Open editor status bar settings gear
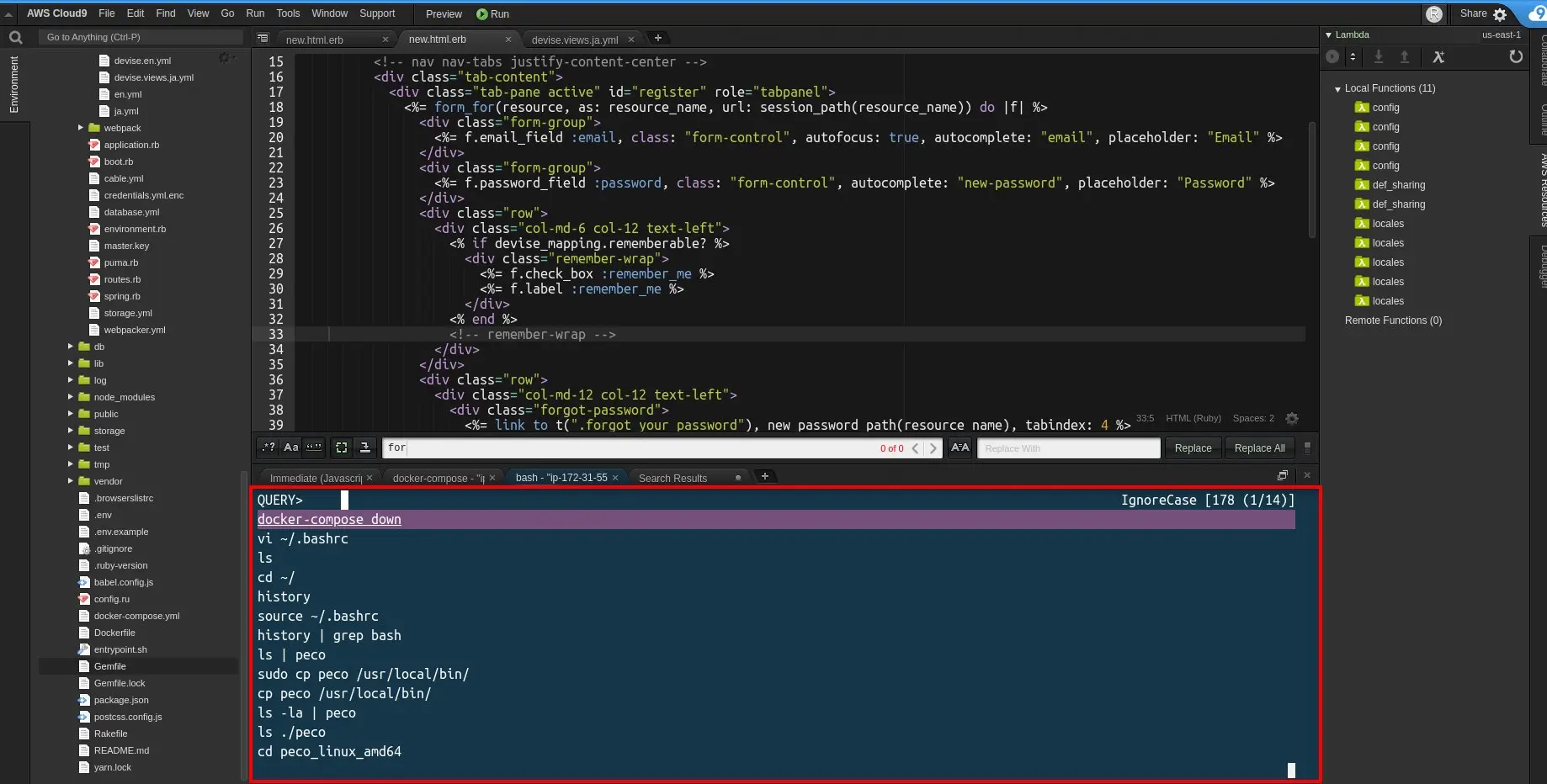Screen dimensions: 1547x784 click(1292, 418)
